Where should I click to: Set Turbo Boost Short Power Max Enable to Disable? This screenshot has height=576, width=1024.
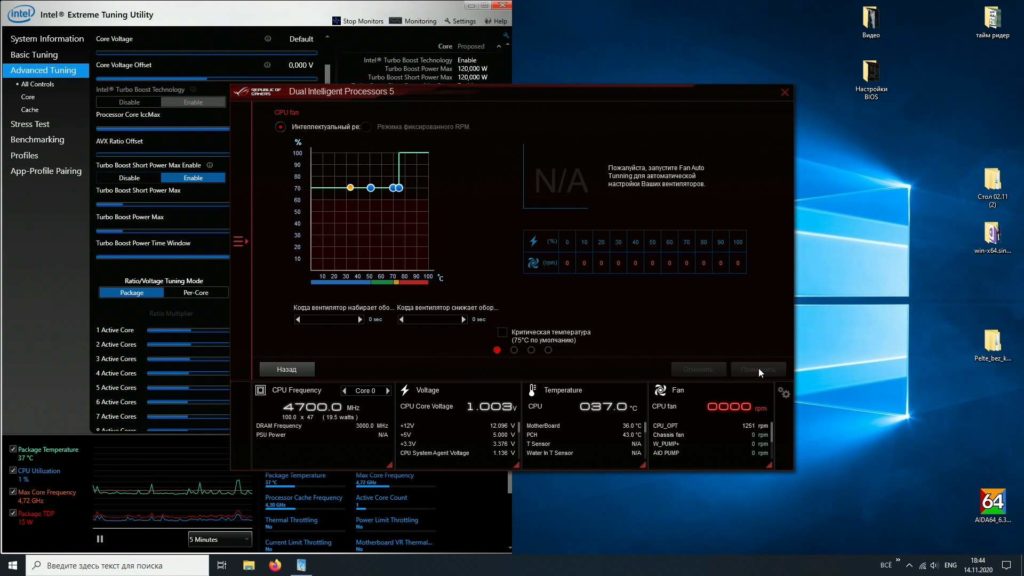tap(129, 178)
